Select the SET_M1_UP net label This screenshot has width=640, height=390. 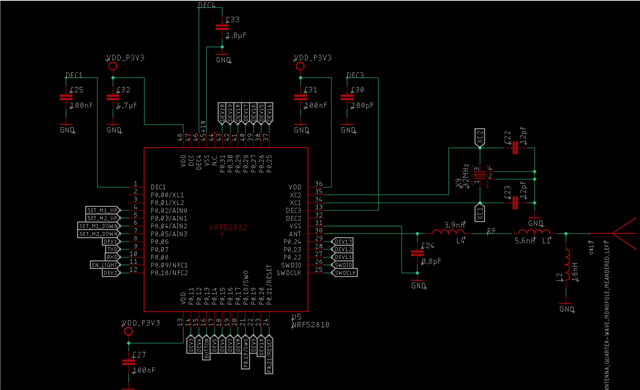click(x=102, y=211)
